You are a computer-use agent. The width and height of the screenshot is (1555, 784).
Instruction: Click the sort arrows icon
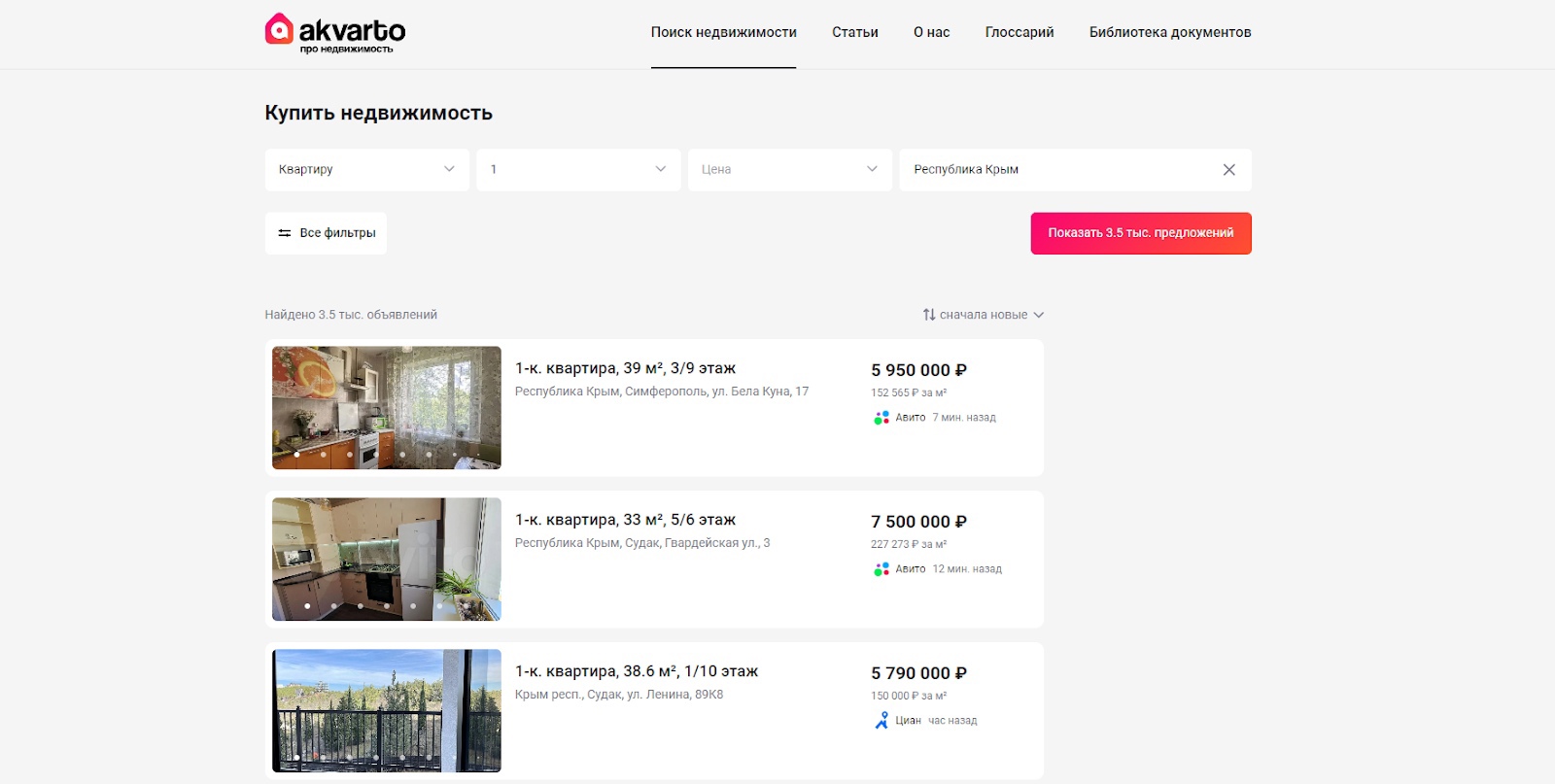point(929,315)
